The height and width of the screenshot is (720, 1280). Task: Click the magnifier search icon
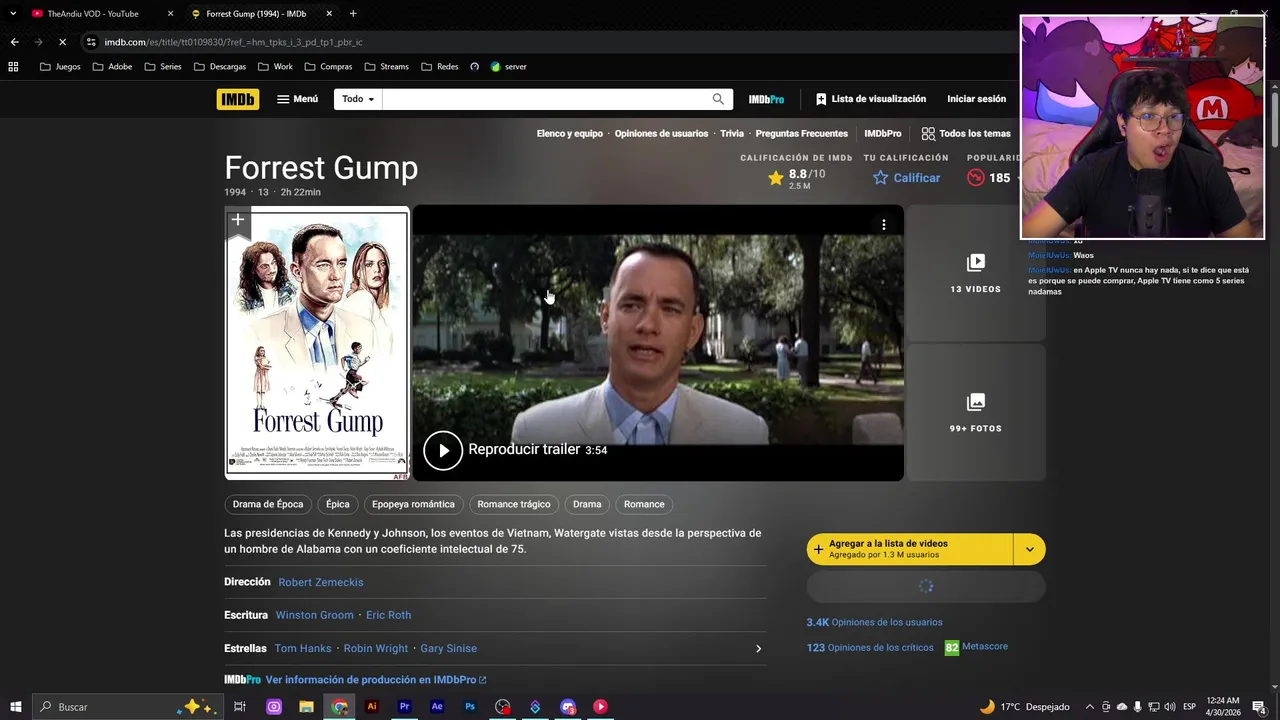click(718, 99)
